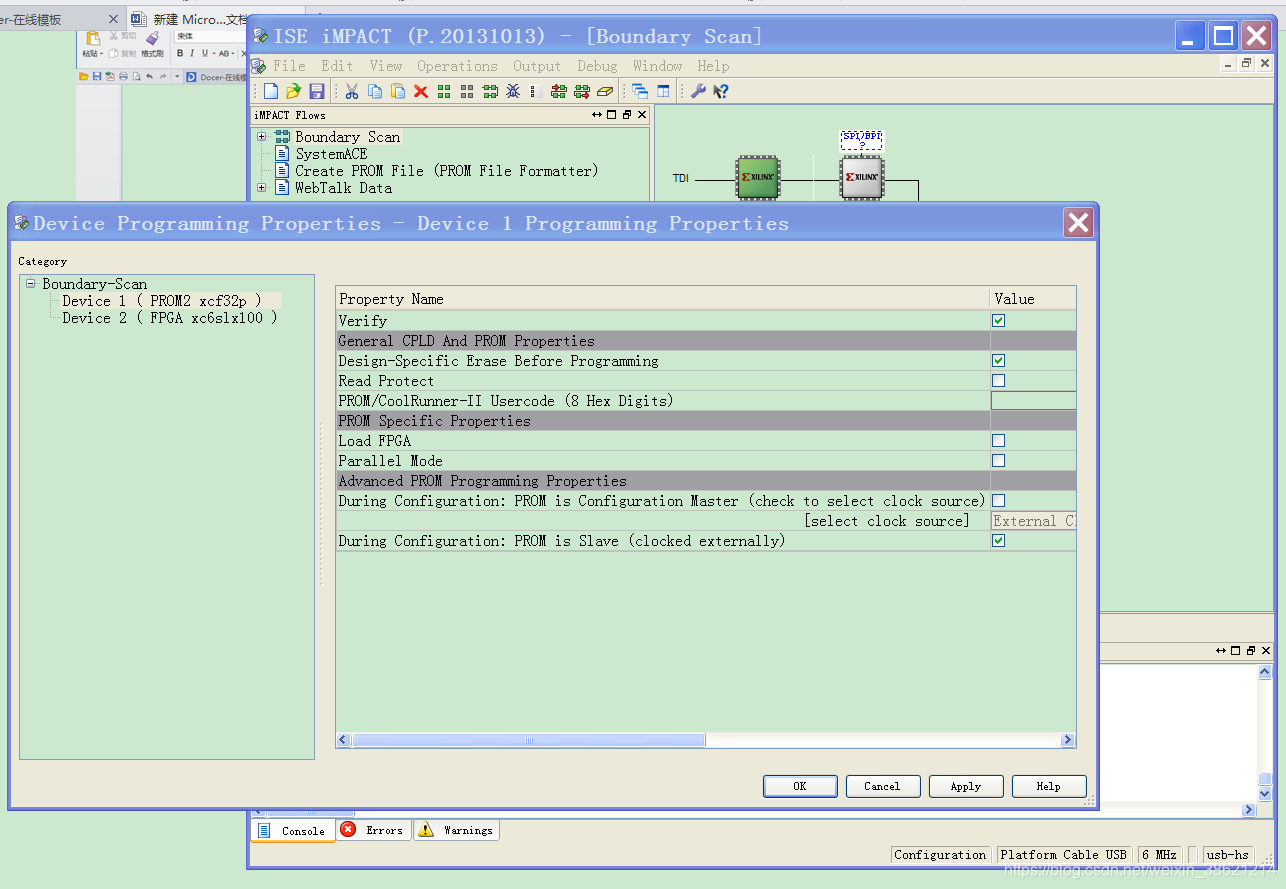Click the green Xilinx chip in the scan chain

[x=758, y=177]
